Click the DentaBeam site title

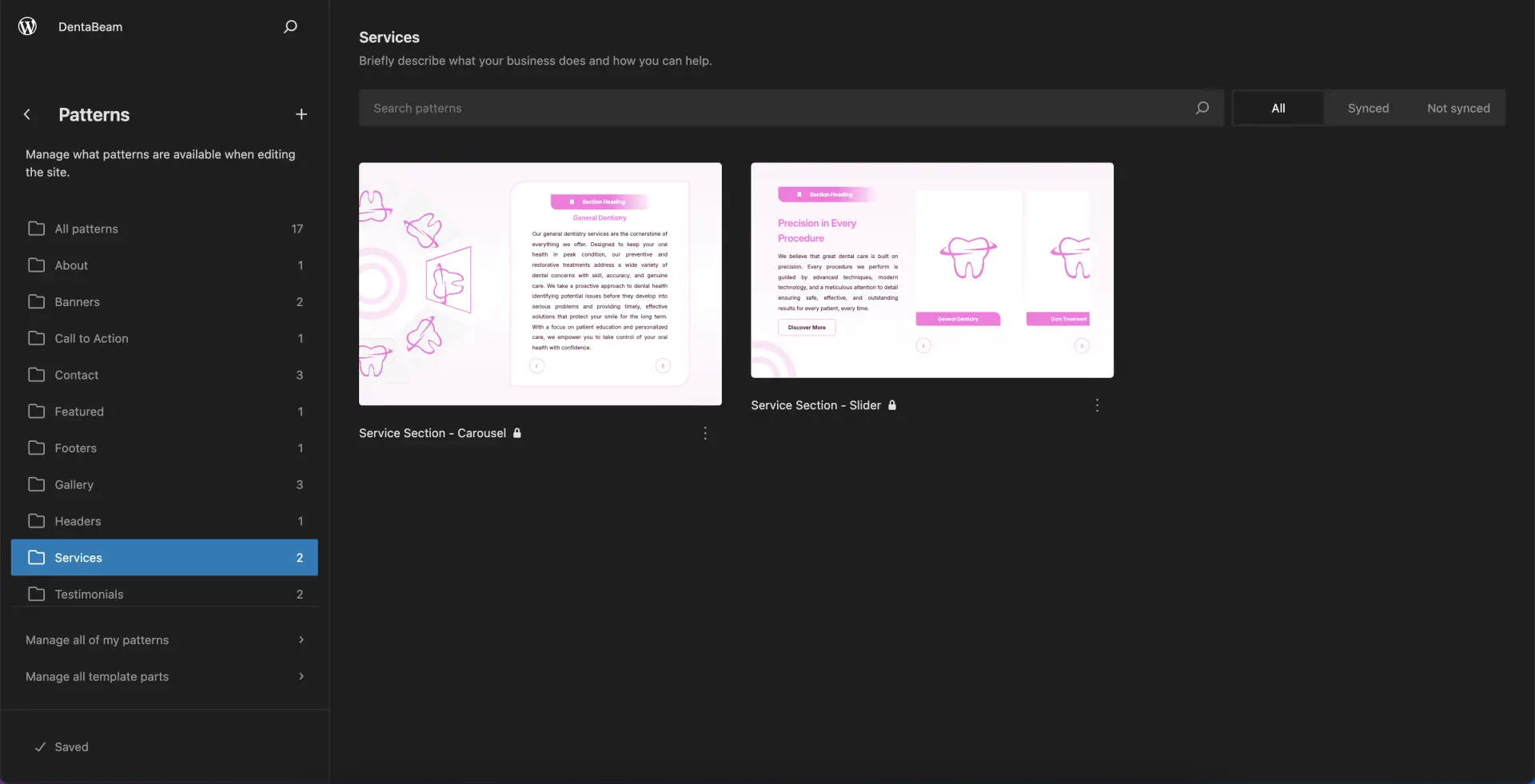(90, 26)
